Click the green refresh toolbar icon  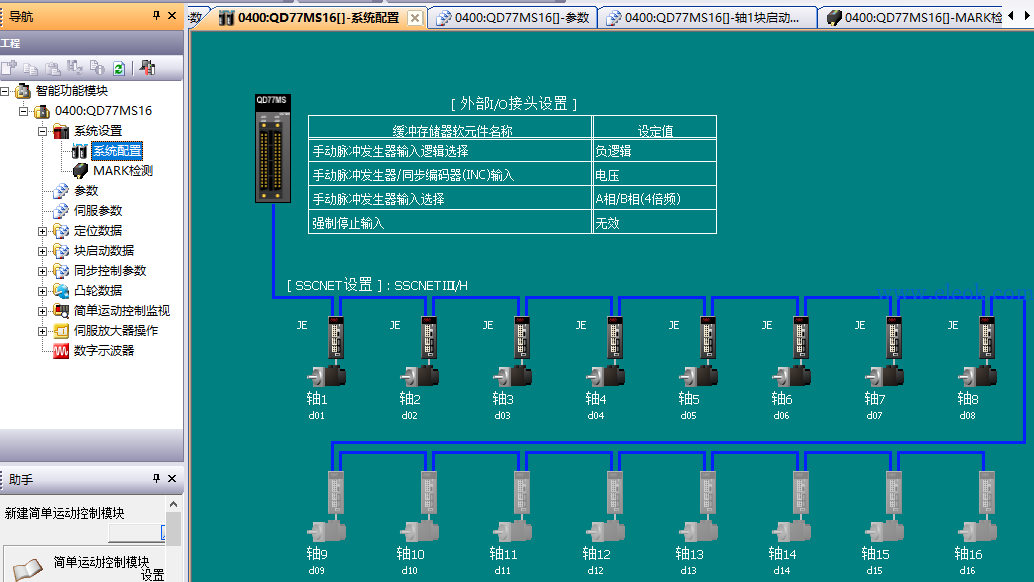pyautogui.click(x=119, y=68)
